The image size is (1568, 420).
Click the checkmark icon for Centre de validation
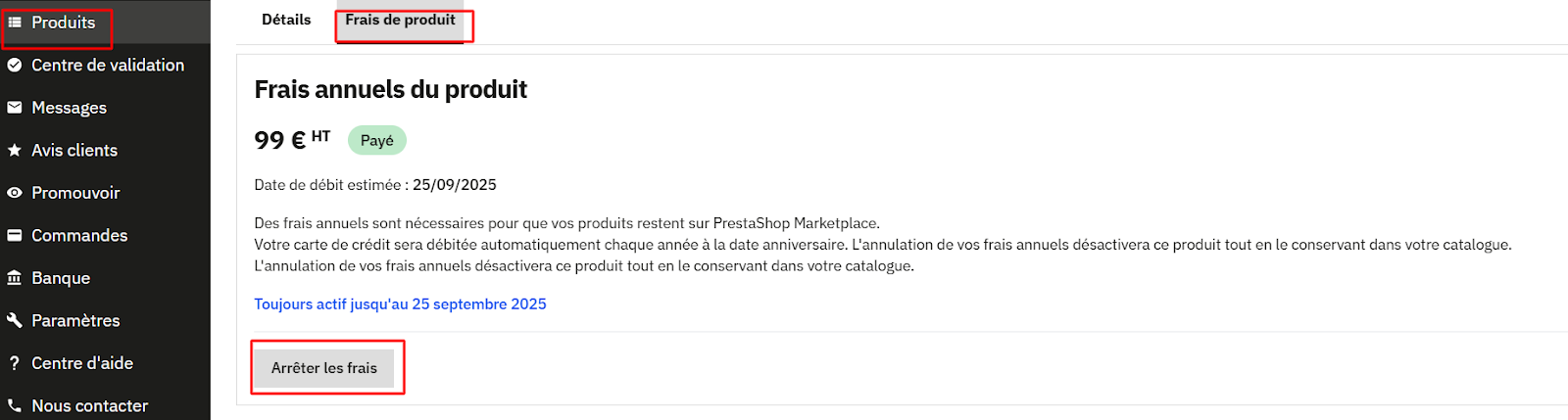(x=15, y=66)
